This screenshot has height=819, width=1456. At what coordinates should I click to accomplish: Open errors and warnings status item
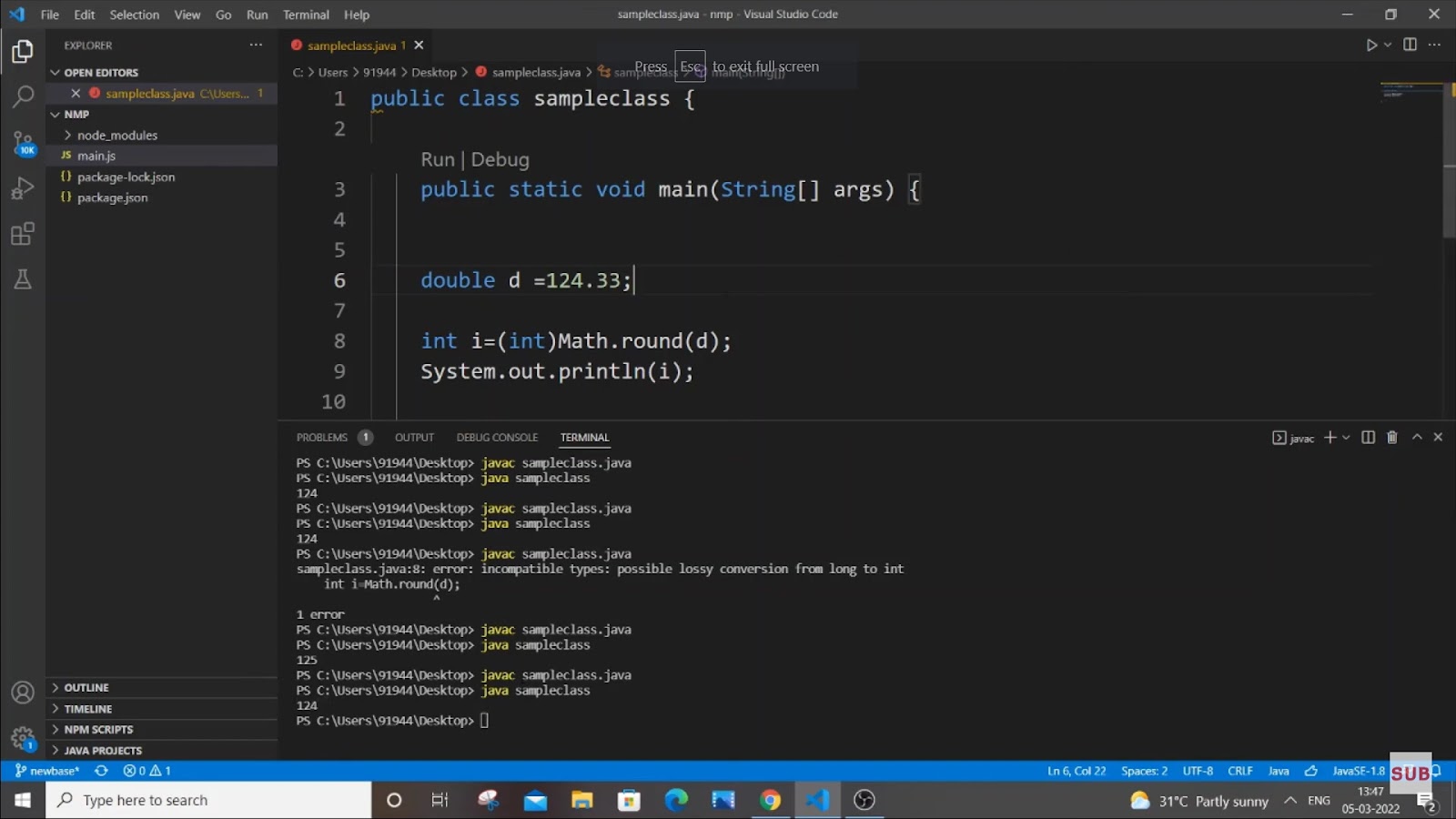(x=147, y=771)
